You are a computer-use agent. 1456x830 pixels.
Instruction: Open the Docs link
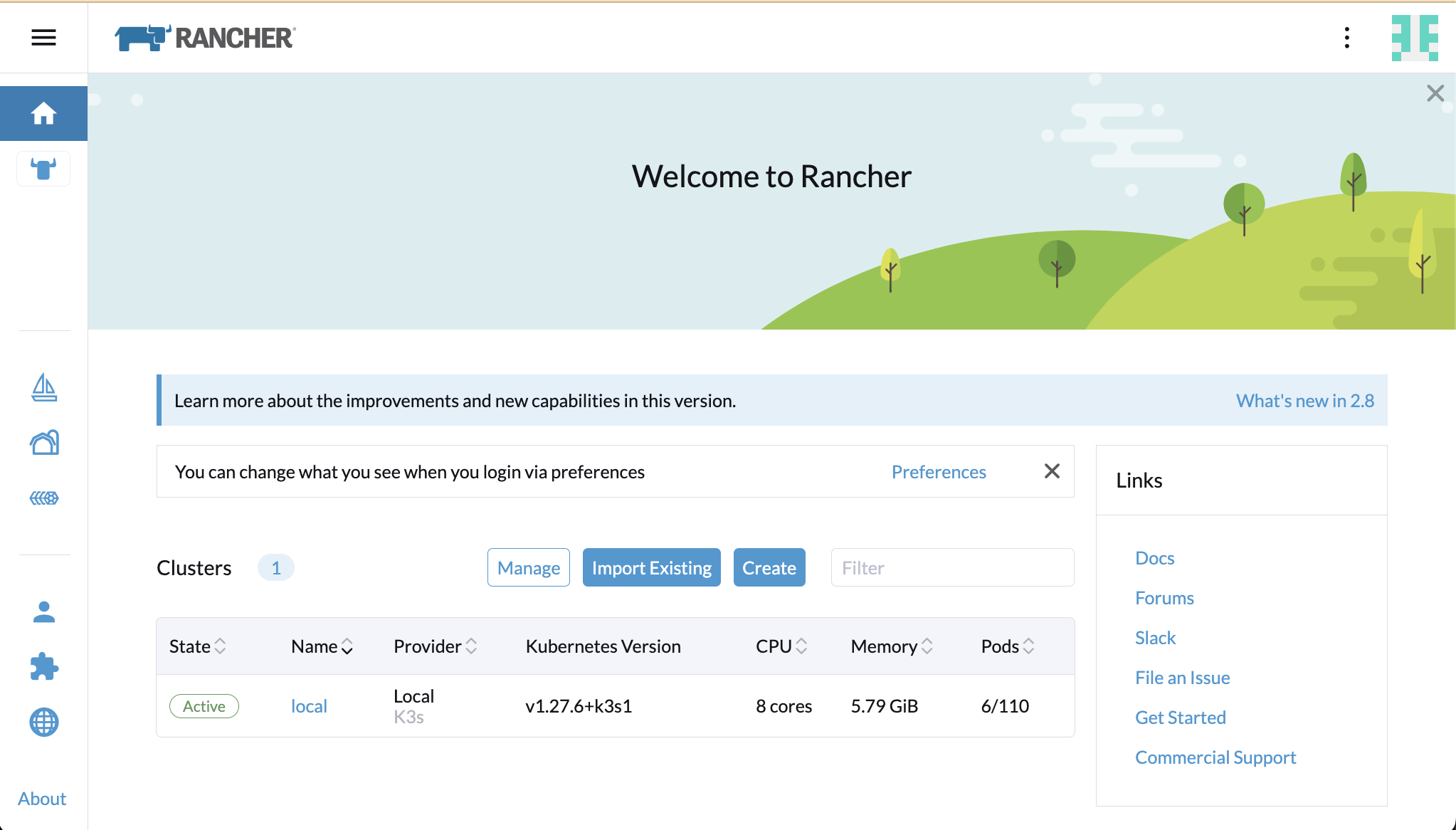click(1154, 558)
